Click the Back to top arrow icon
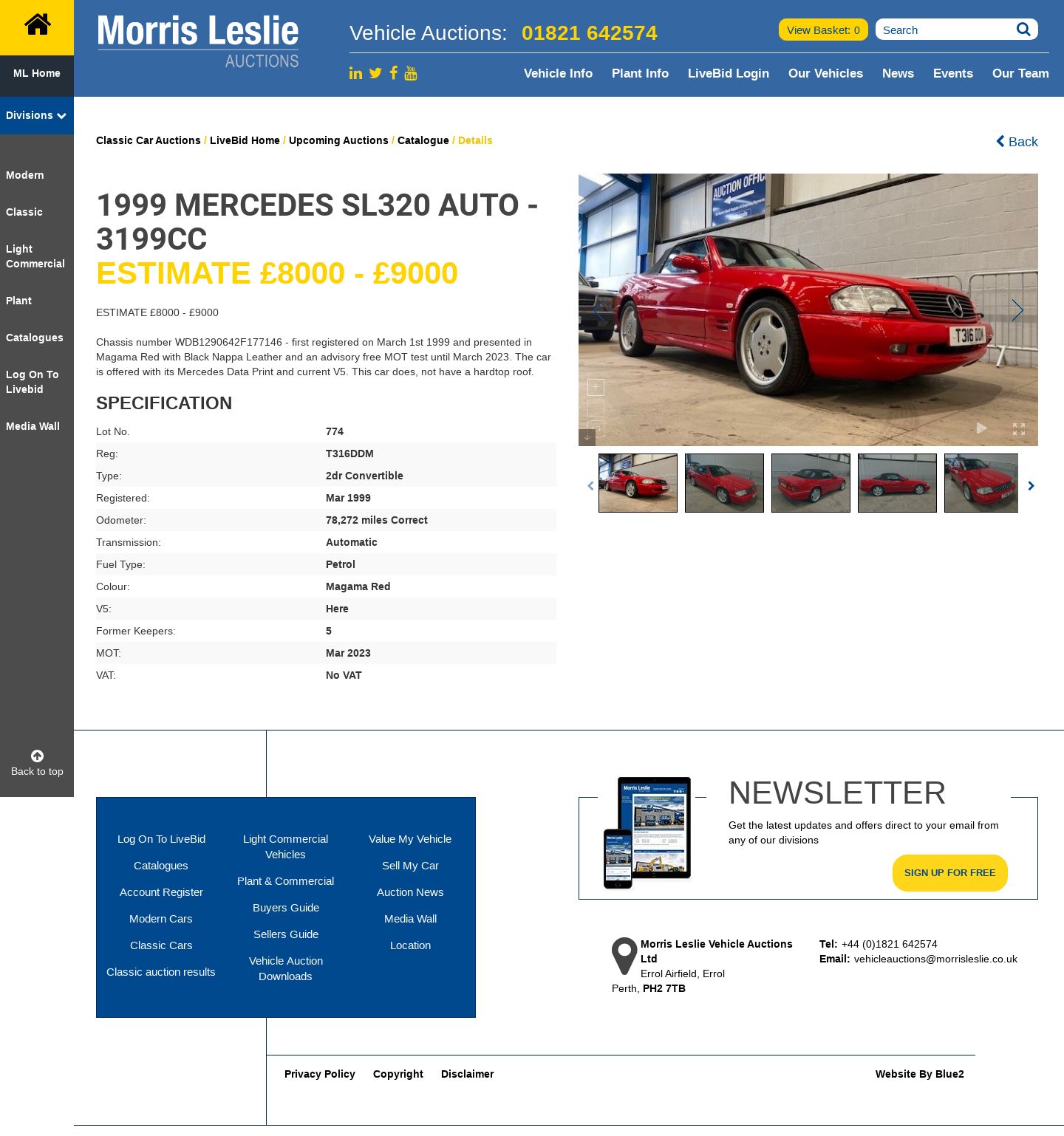Image resolution: width=1064 pixels, height=1136 pixels. (37, 756)
